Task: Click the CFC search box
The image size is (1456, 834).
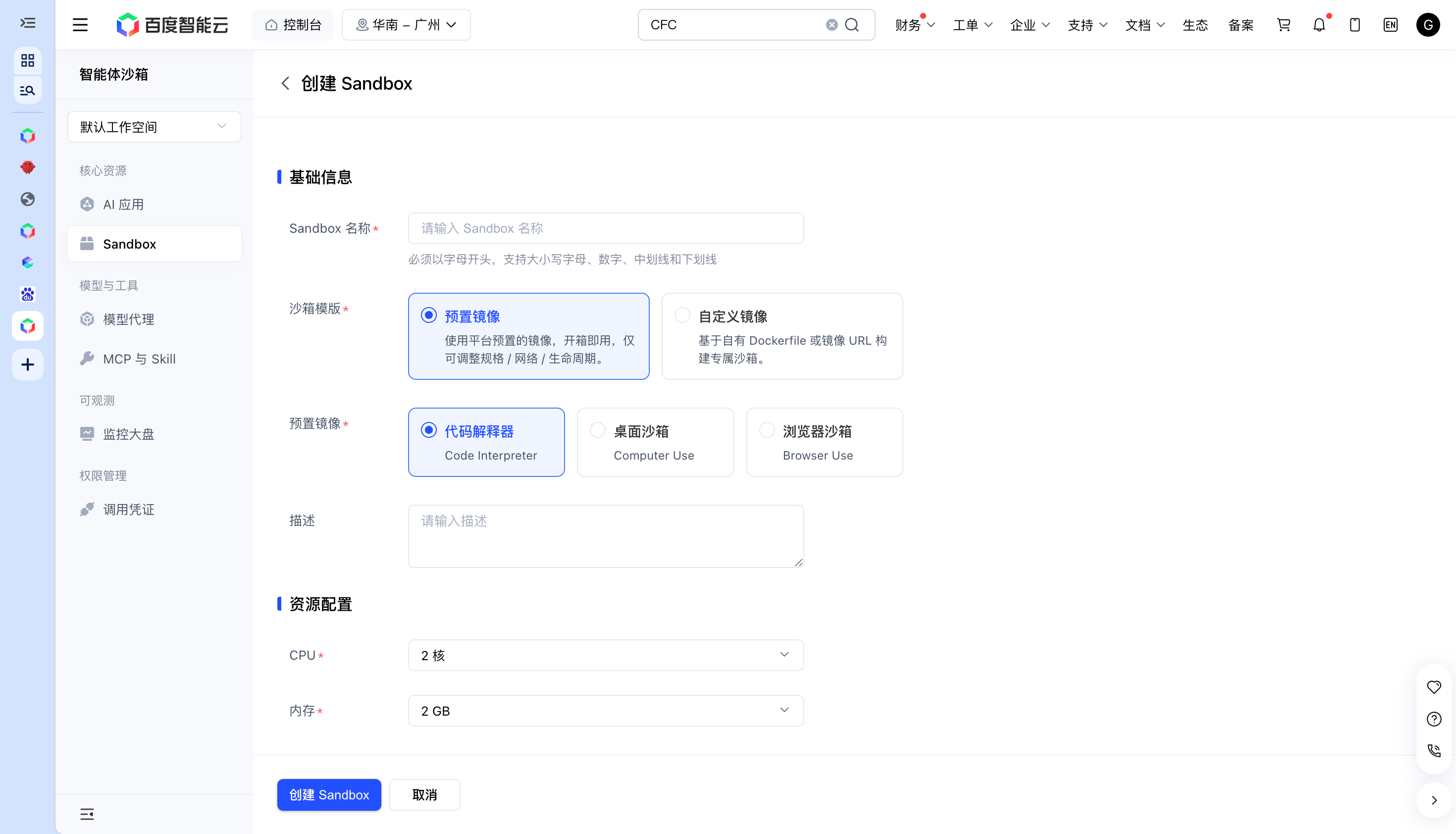Action: tap(756, 25)
